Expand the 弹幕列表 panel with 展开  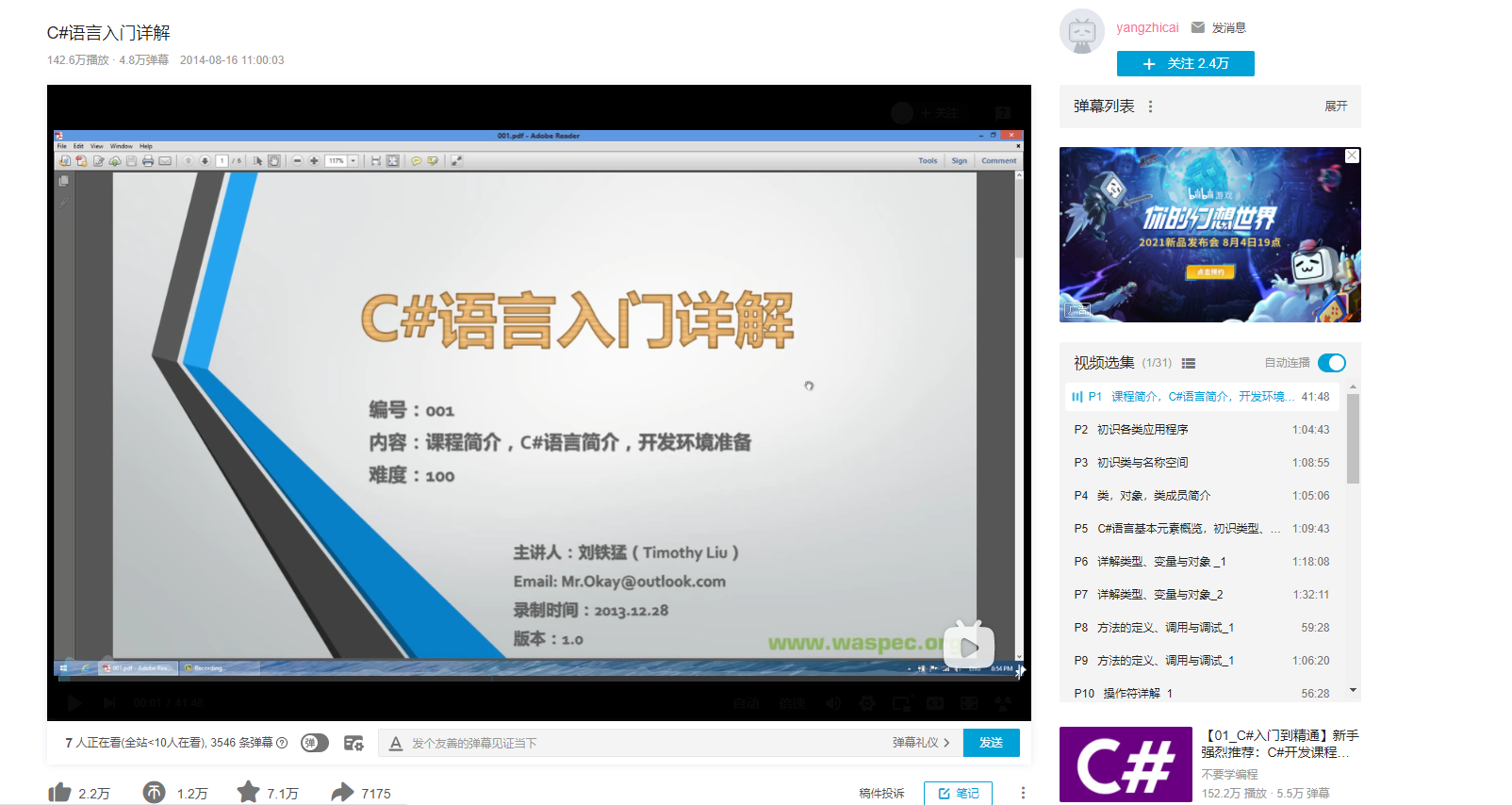(1336, 107)
